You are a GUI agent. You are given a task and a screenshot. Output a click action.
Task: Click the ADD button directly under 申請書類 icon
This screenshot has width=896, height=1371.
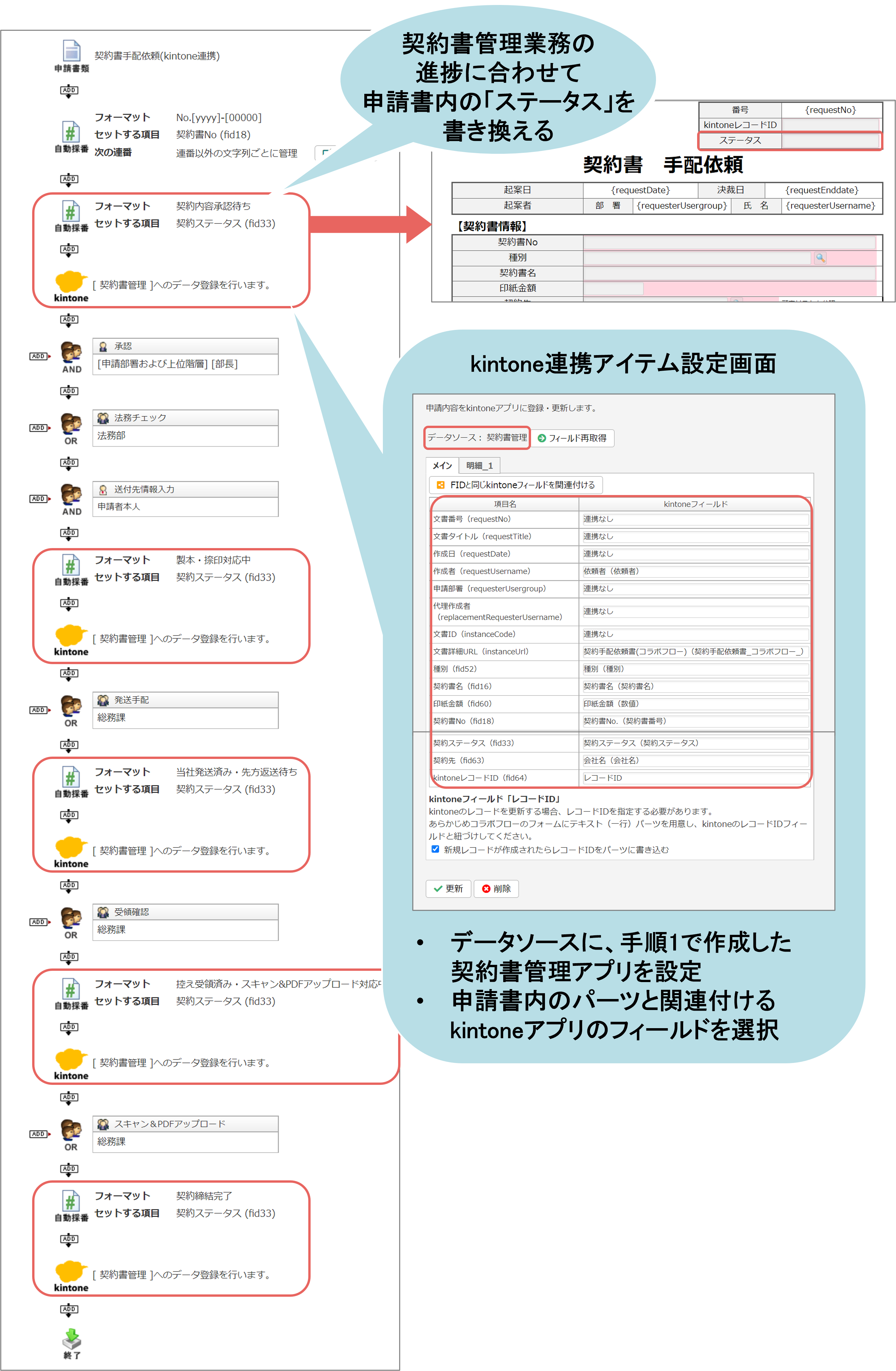point(69,91)
